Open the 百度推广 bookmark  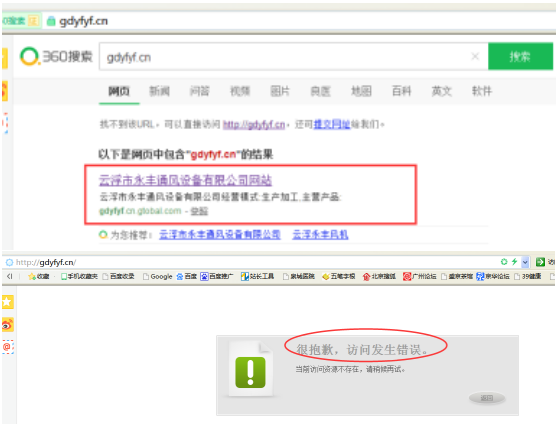(x=217, y=276)
